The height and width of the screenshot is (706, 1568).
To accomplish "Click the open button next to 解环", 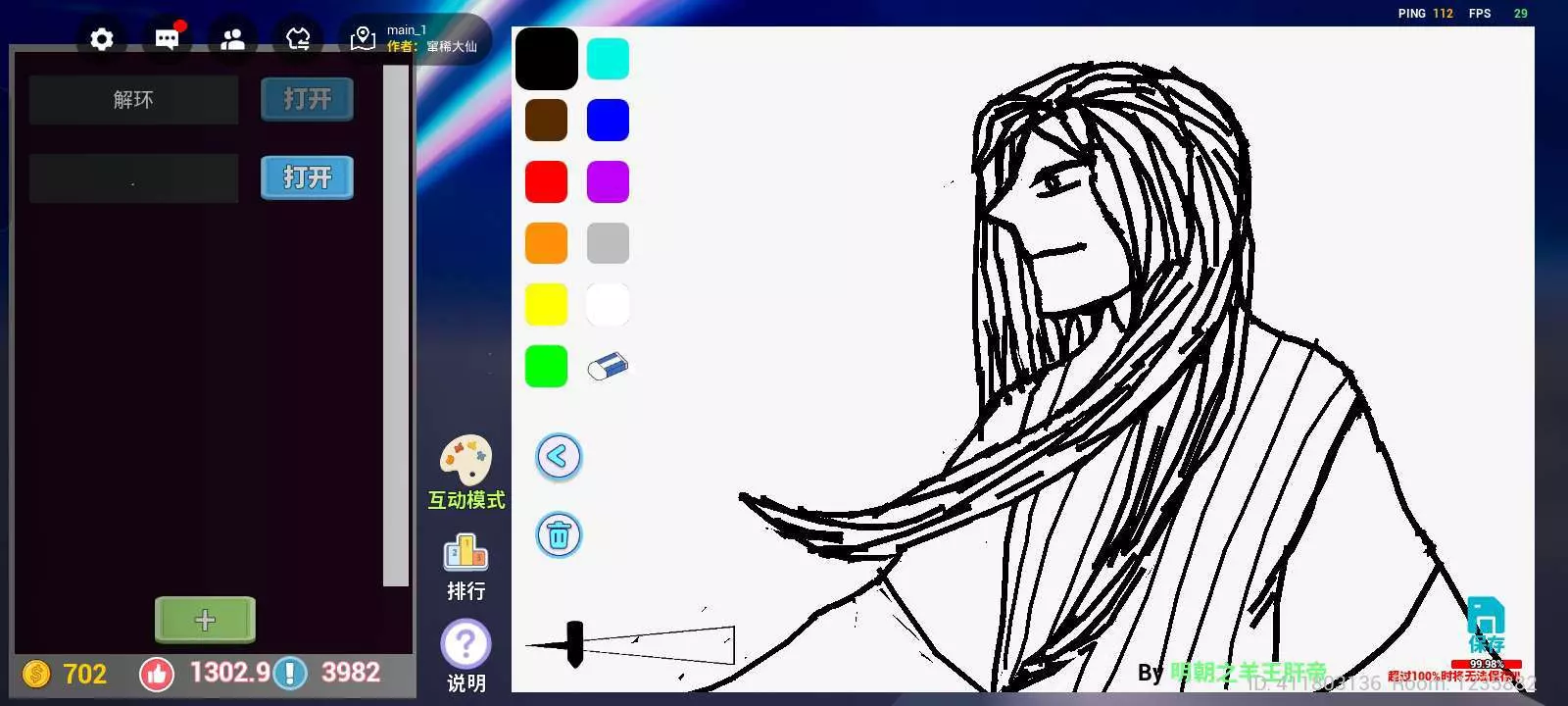I will click(307, 99).
